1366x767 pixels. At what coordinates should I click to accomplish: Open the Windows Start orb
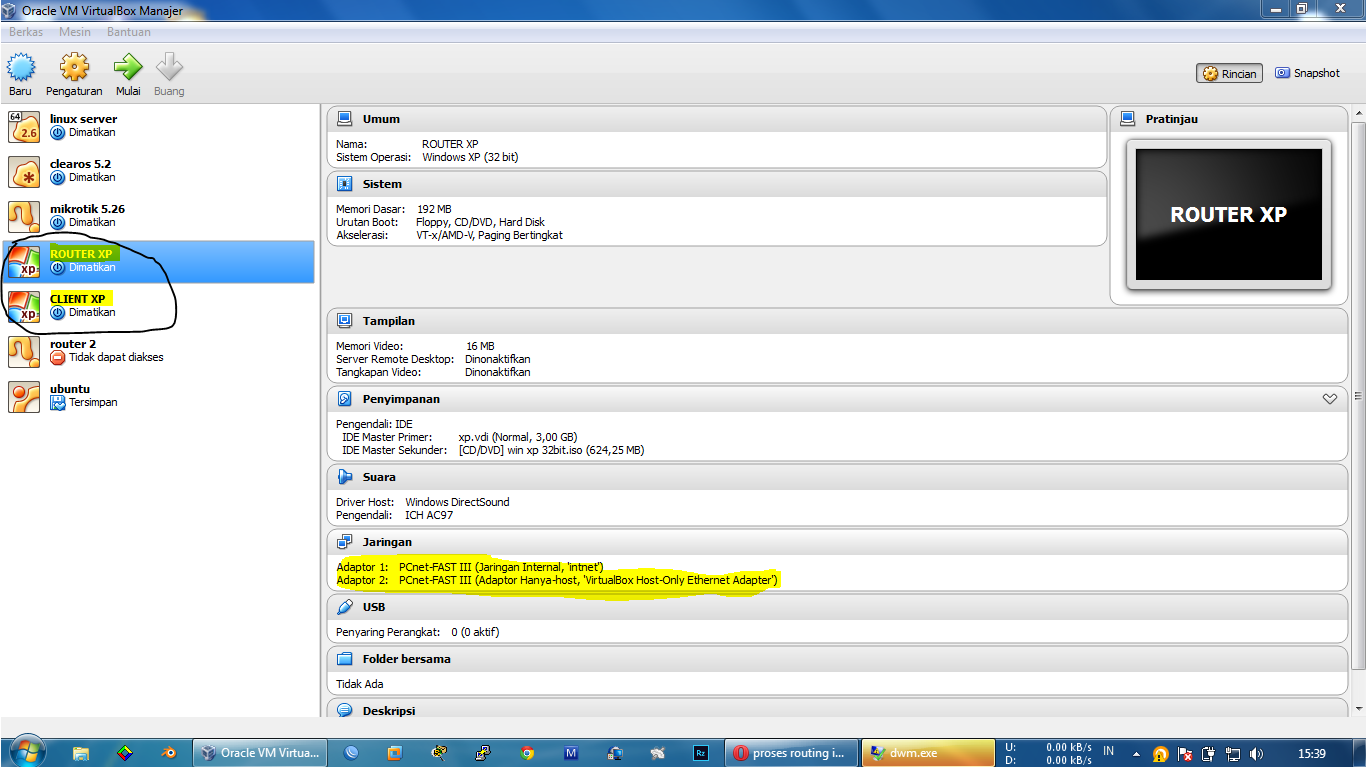(x=26, y=752)
